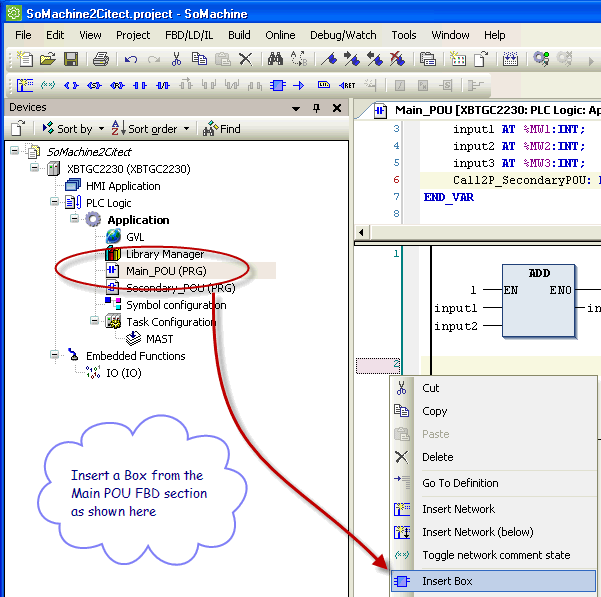
Task: Click the Insert Network icon in the FBD toolbar
Action: [x=25, y=85]
